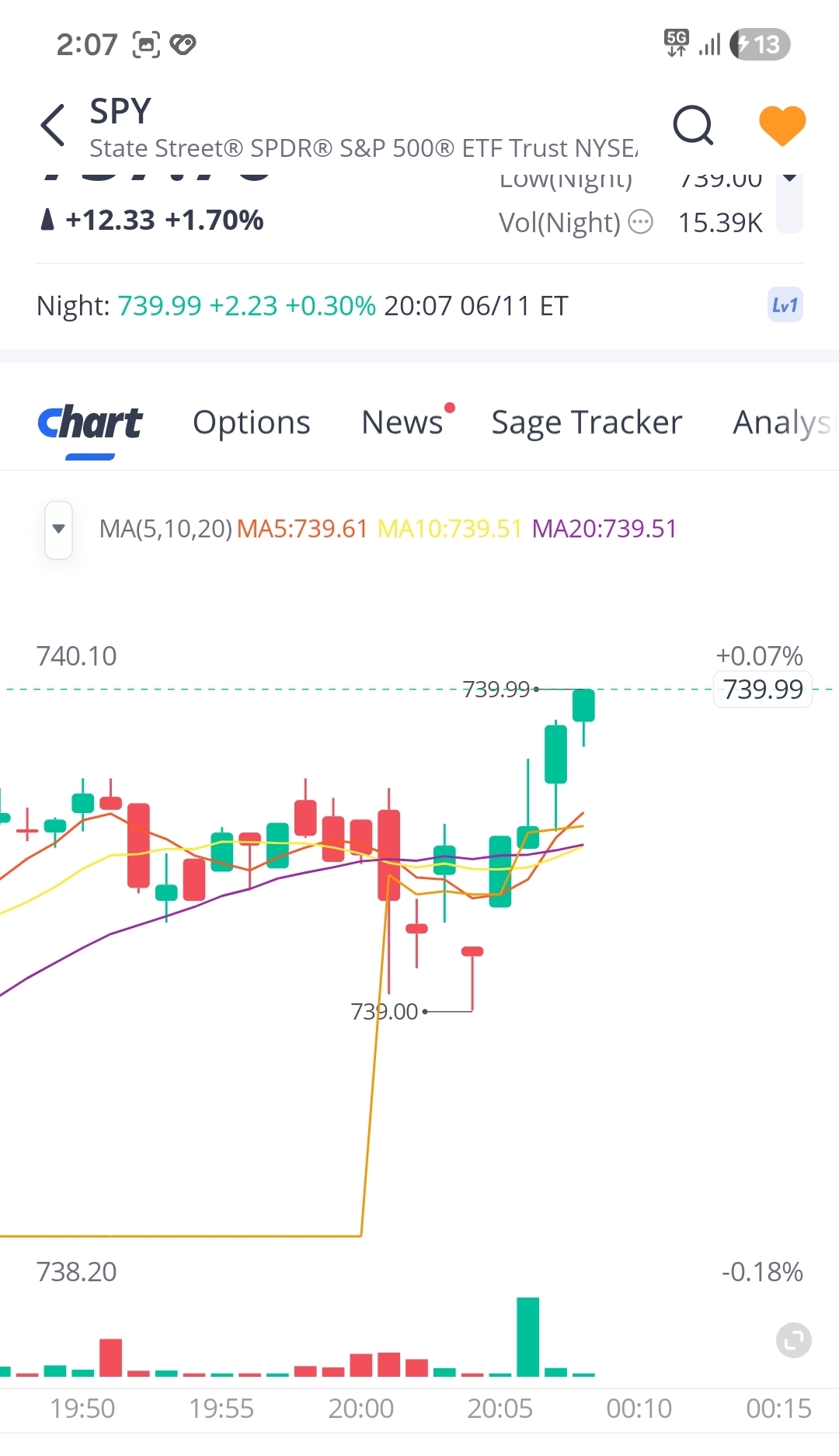The height and width of the screenshot is (1456, 839).
Task: Switch to the Chart tab
Action: pos(90,423)
